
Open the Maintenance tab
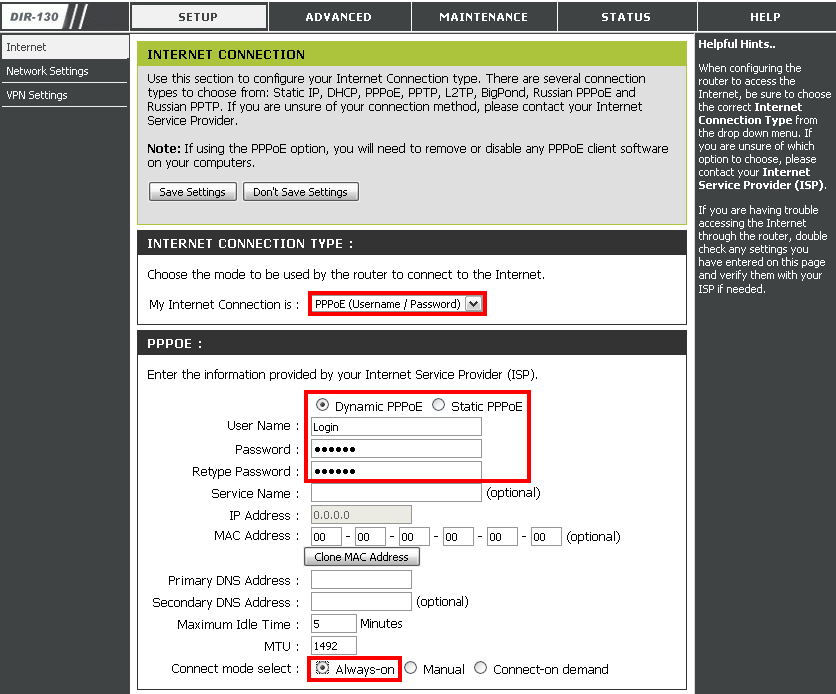[484, 17]
